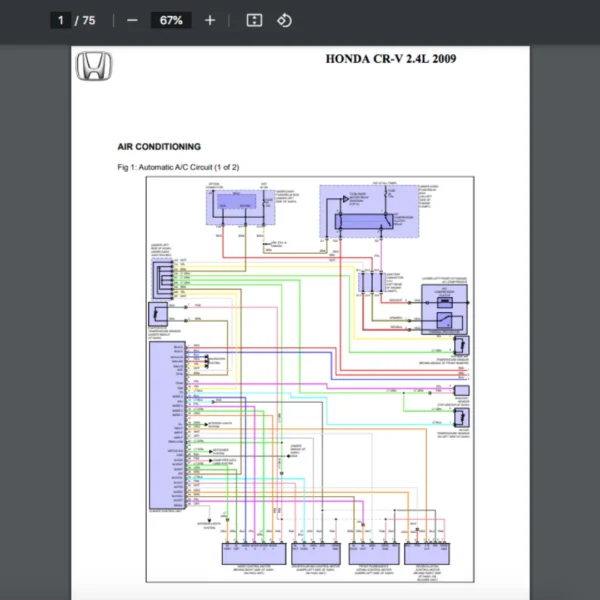600x600 pixels.
Task: Select the page number input field
Action: click(x=61, y=20)
